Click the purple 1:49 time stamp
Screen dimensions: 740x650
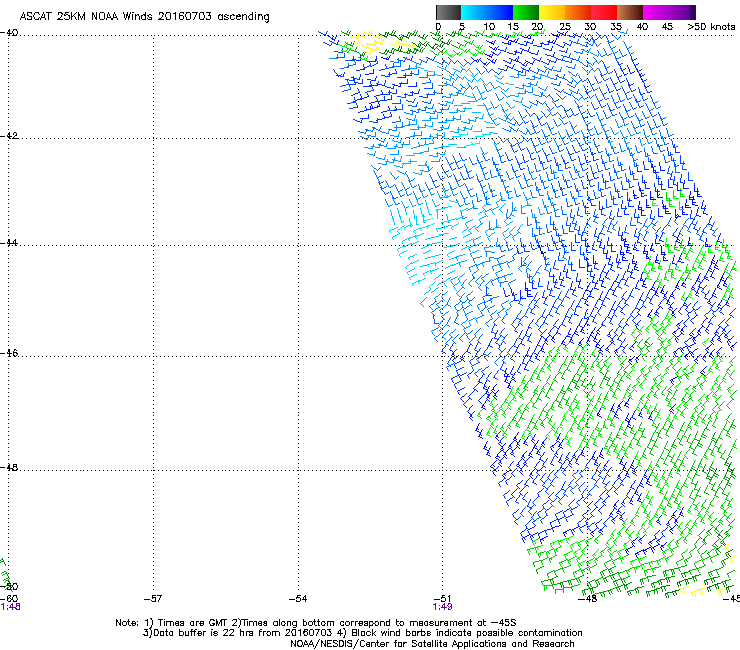pos(442,607)
